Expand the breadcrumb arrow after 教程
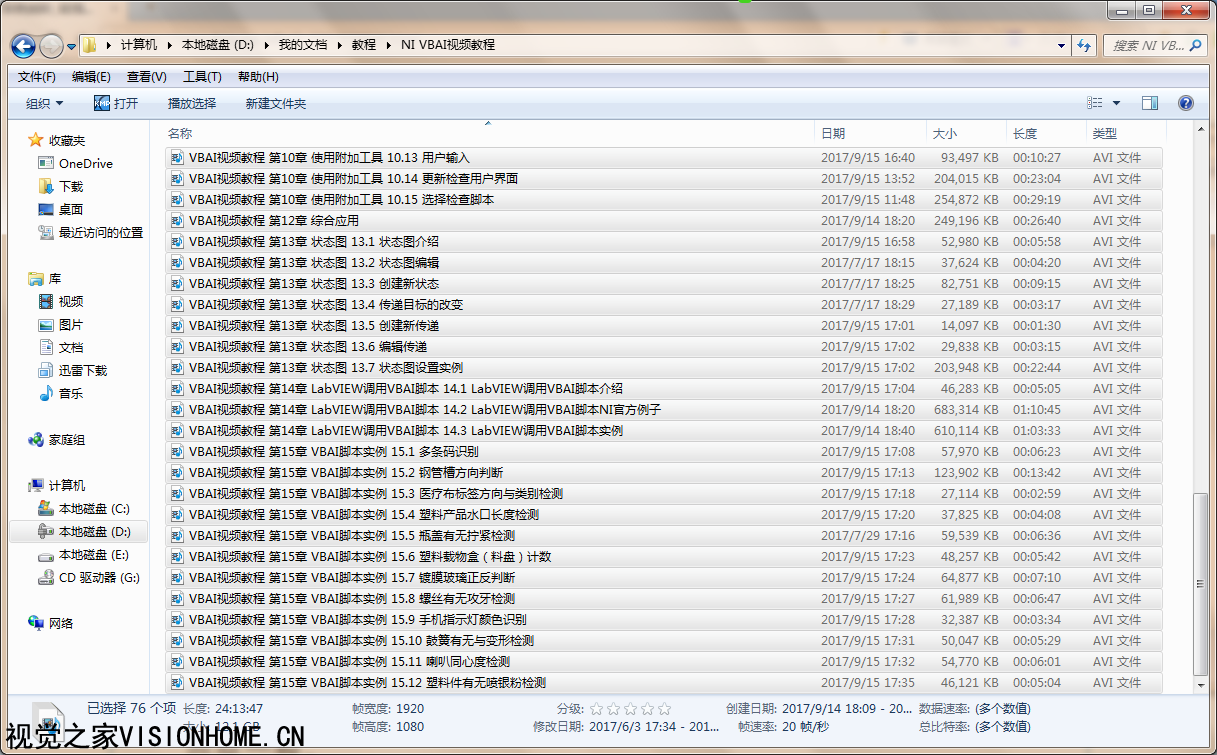 point(389,45)
